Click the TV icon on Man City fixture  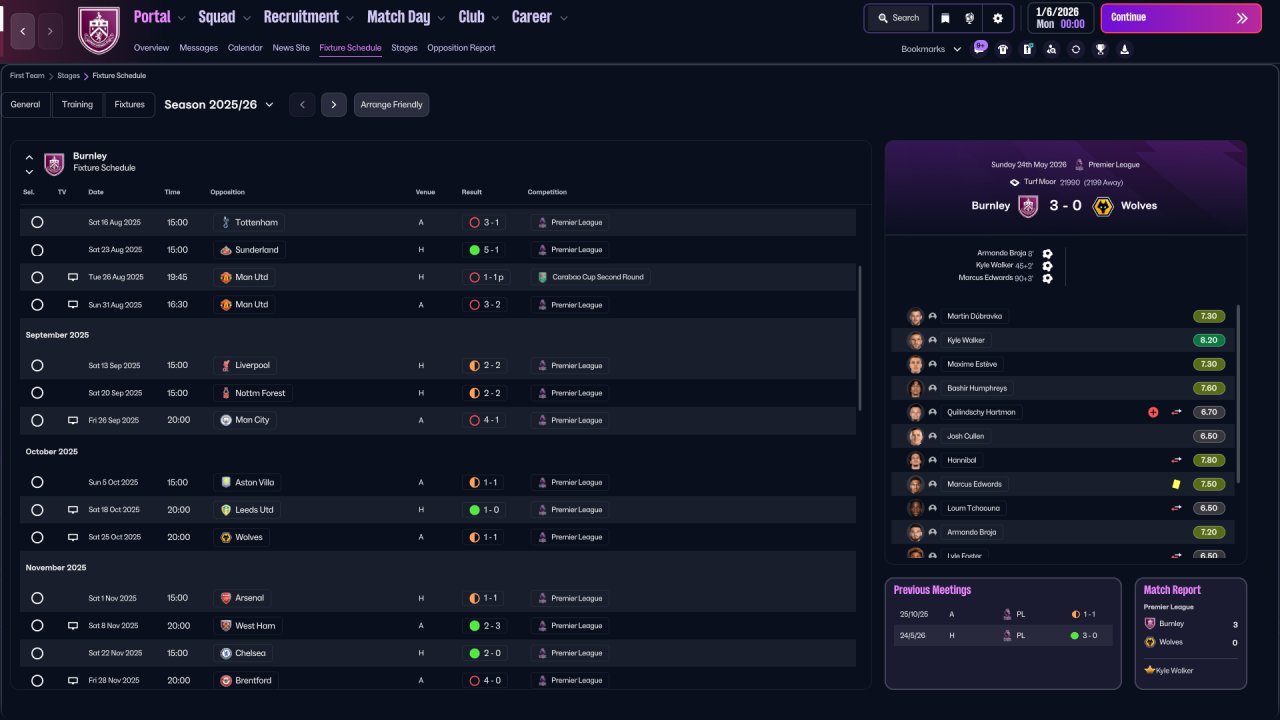[73, 421]
